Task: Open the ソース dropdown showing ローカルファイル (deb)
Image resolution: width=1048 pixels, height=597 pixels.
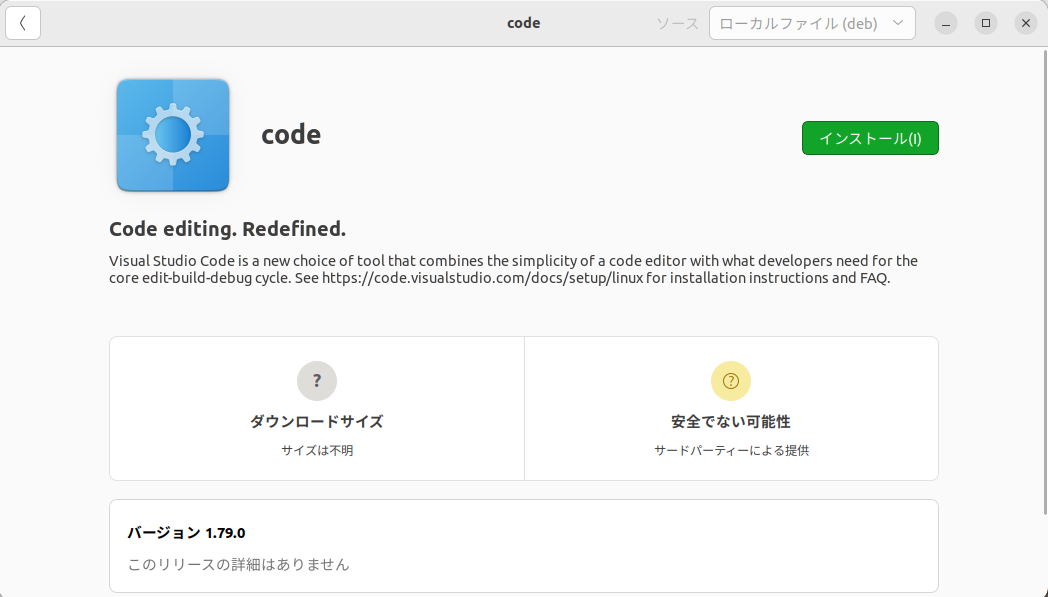Action: click(x=812, y=23)
